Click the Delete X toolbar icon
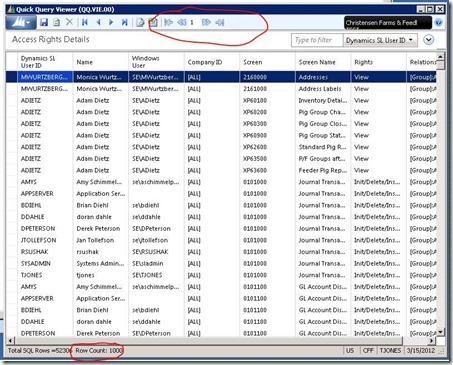 coord(69,22)
